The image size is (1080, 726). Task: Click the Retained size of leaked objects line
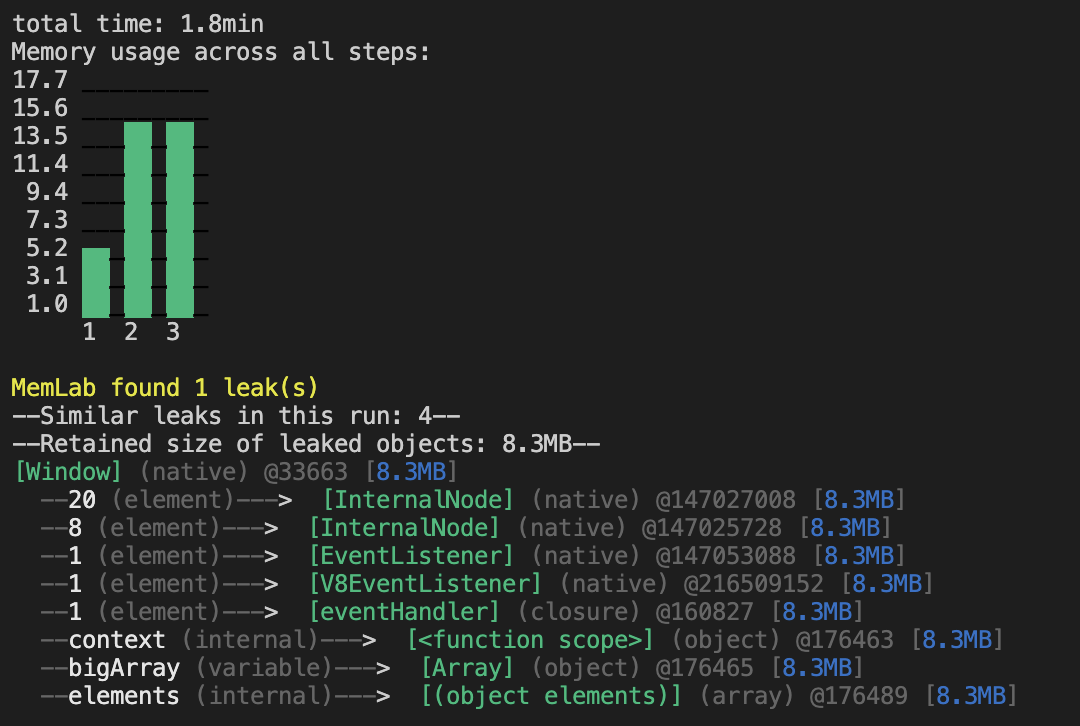[300, 443]
